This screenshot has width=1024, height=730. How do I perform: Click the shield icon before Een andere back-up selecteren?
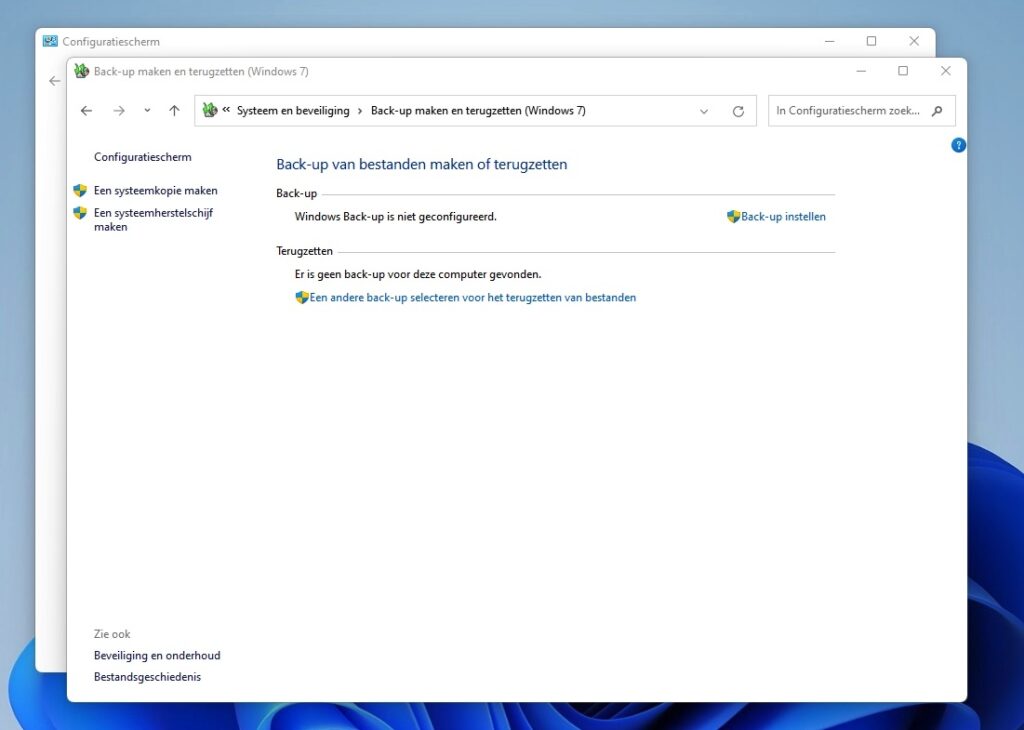pos(302,298)
